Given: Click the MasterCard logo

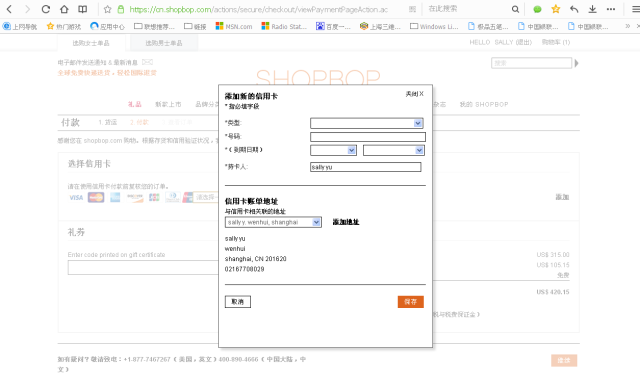Looking at the screenshot, I should pyautogui.click(x=96, y=198).
